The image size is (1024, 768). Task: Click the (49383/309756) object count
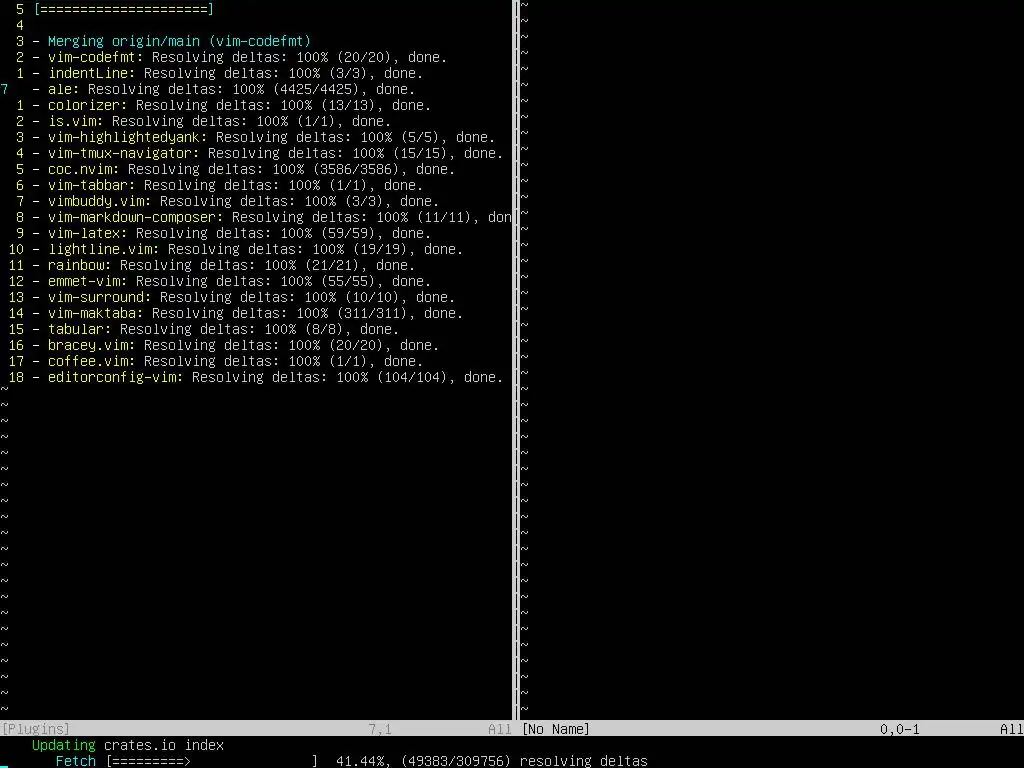pyautogui.click(x=456, y=761)
